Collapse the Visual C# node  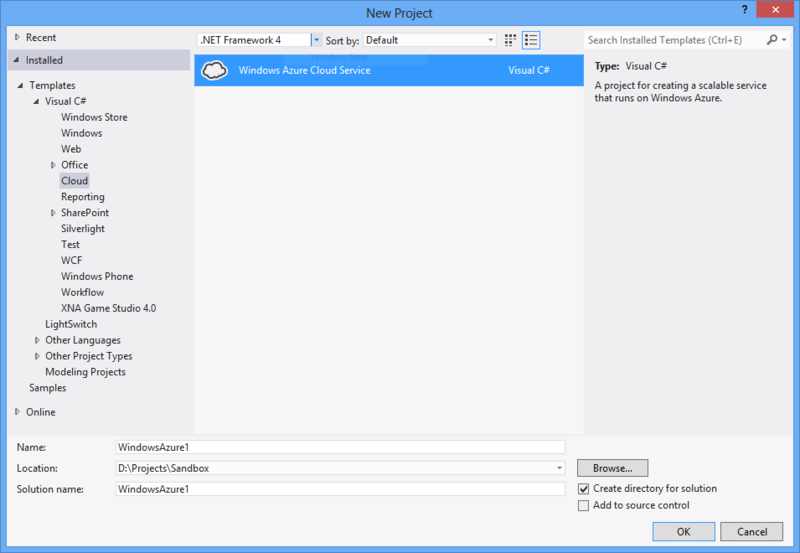coord(36,101)
